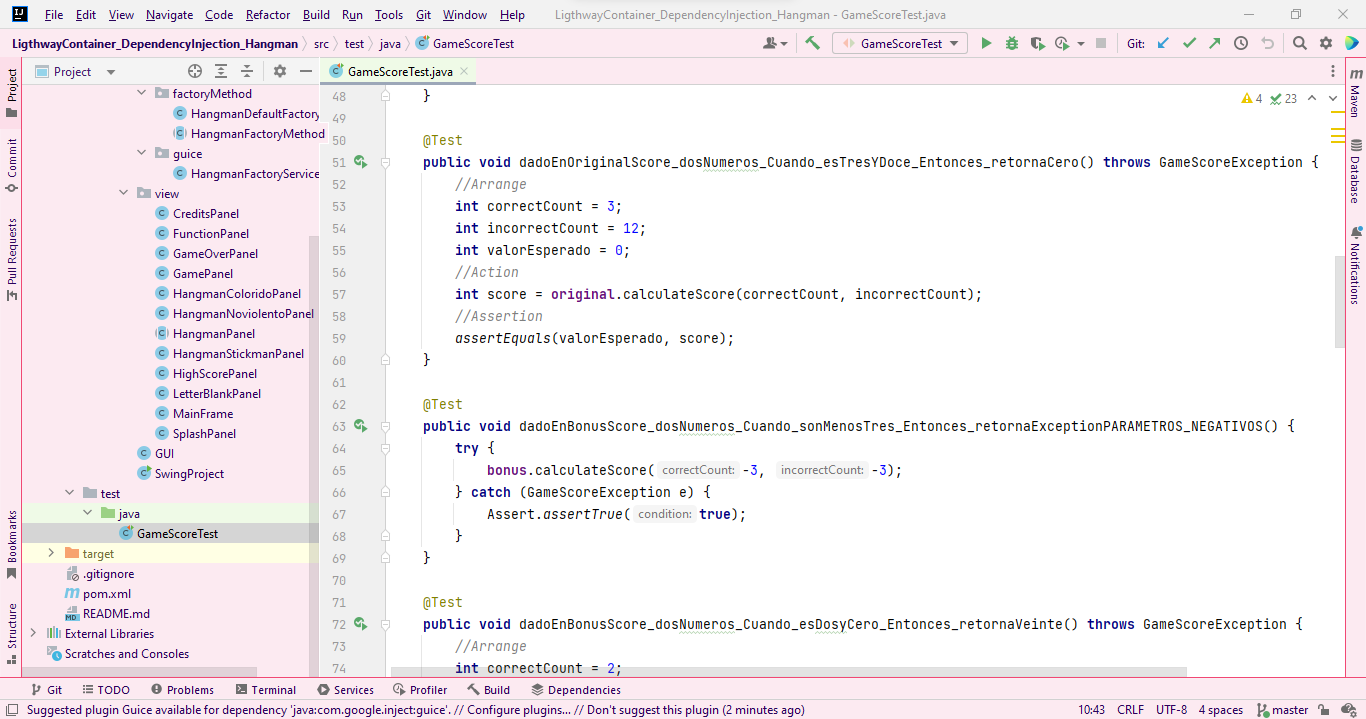This screenshot has height=719, width=1366.
Task: Start debugging with the bug icon
Action: (x=1010, y=43)
